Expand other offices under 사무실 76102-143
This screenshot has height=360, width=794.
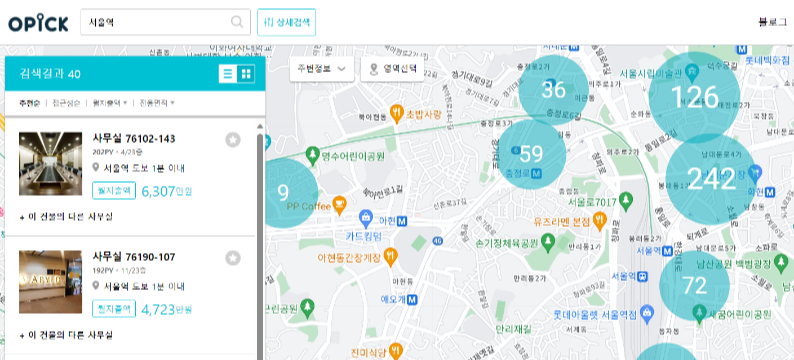66,217
